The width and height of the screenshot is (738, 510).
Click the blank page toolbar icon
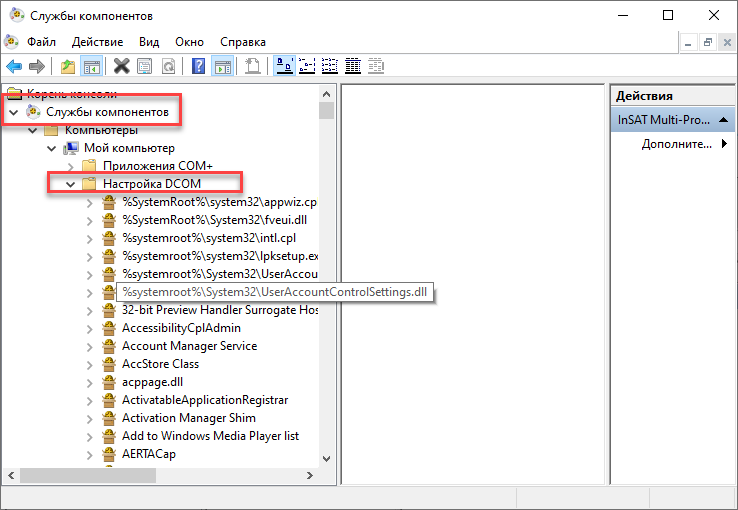point(253,66)
